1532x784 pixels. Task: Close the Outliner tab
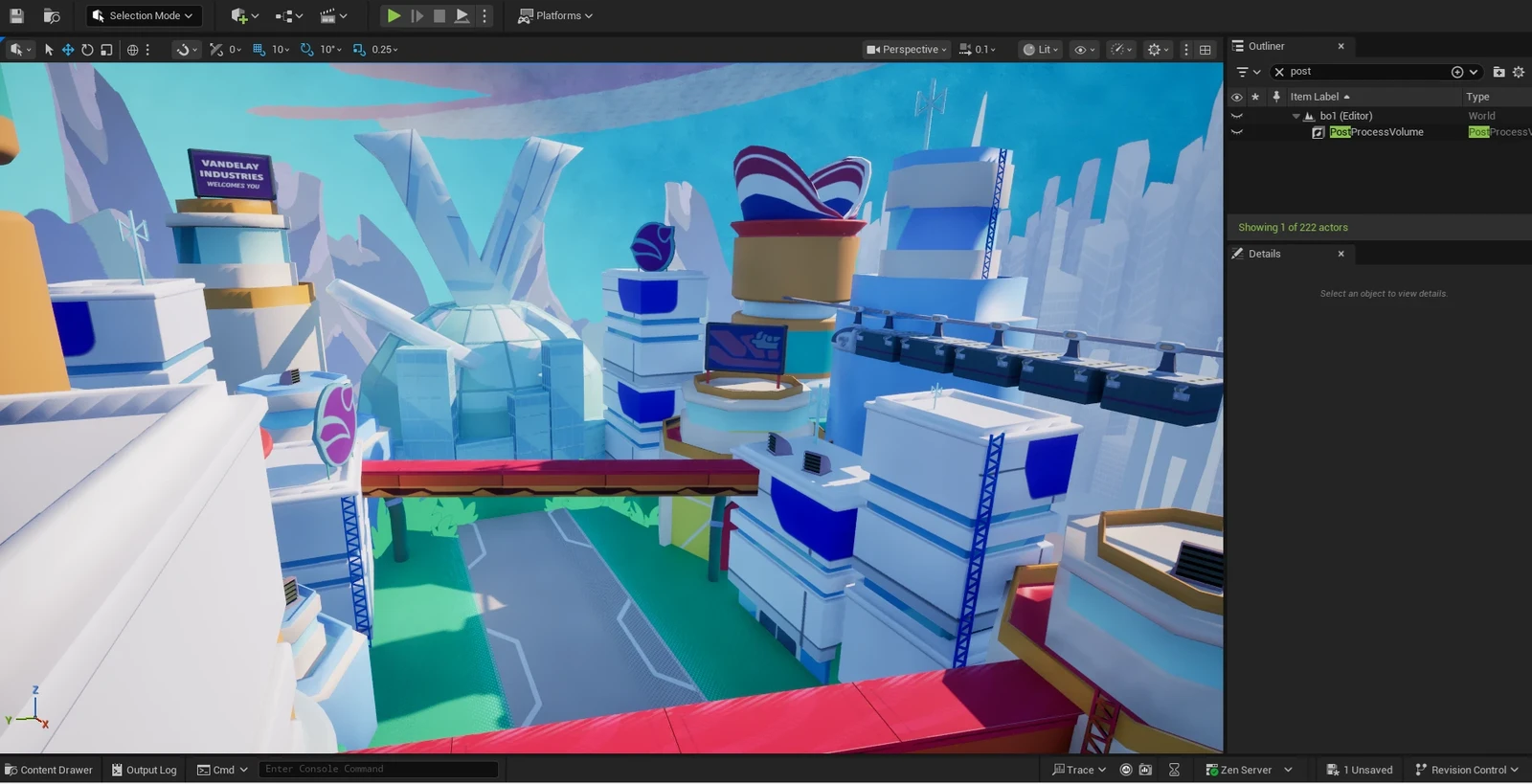1340,46
